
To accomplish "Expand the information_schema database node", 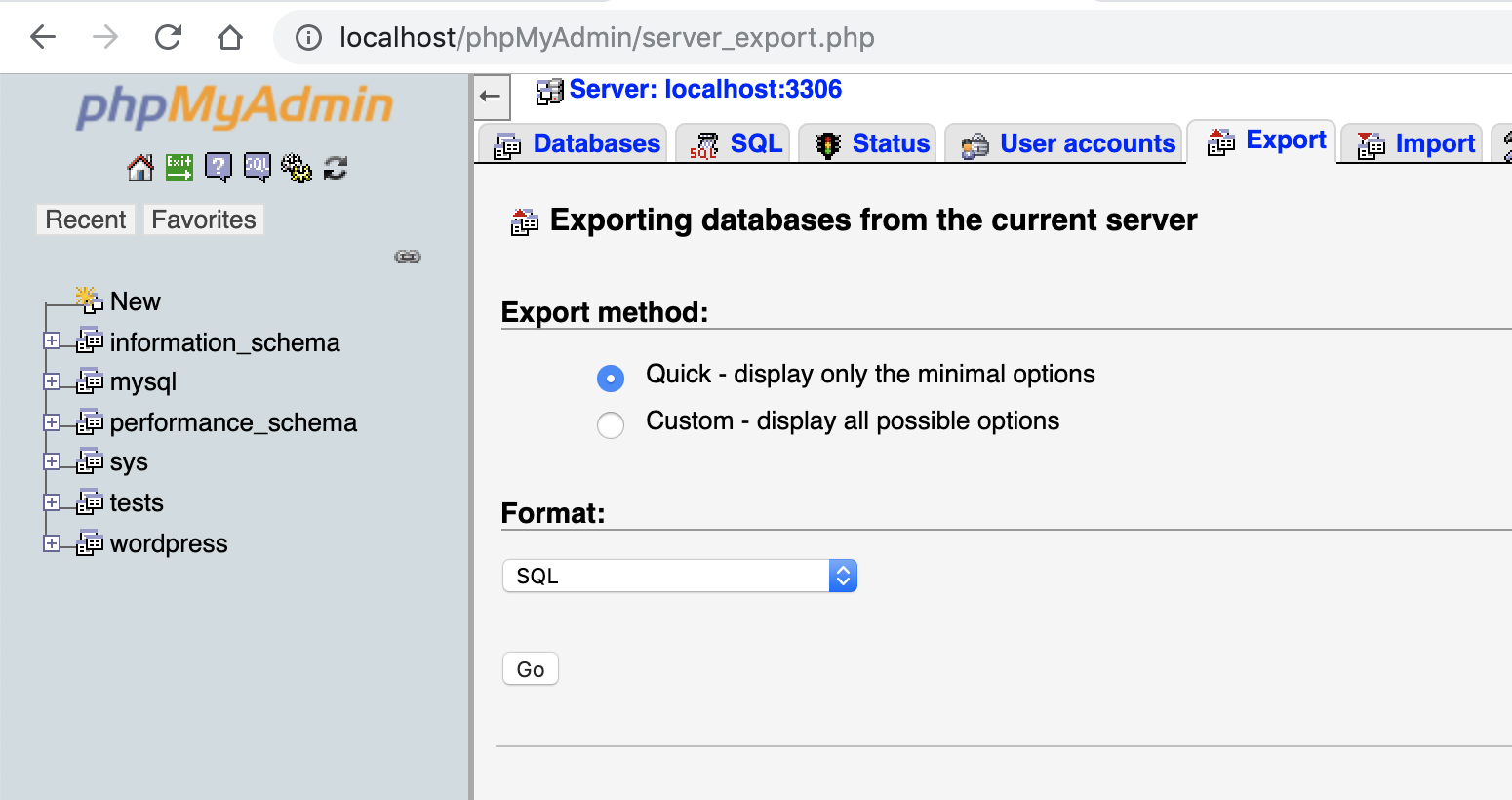I will coord(52,340).
